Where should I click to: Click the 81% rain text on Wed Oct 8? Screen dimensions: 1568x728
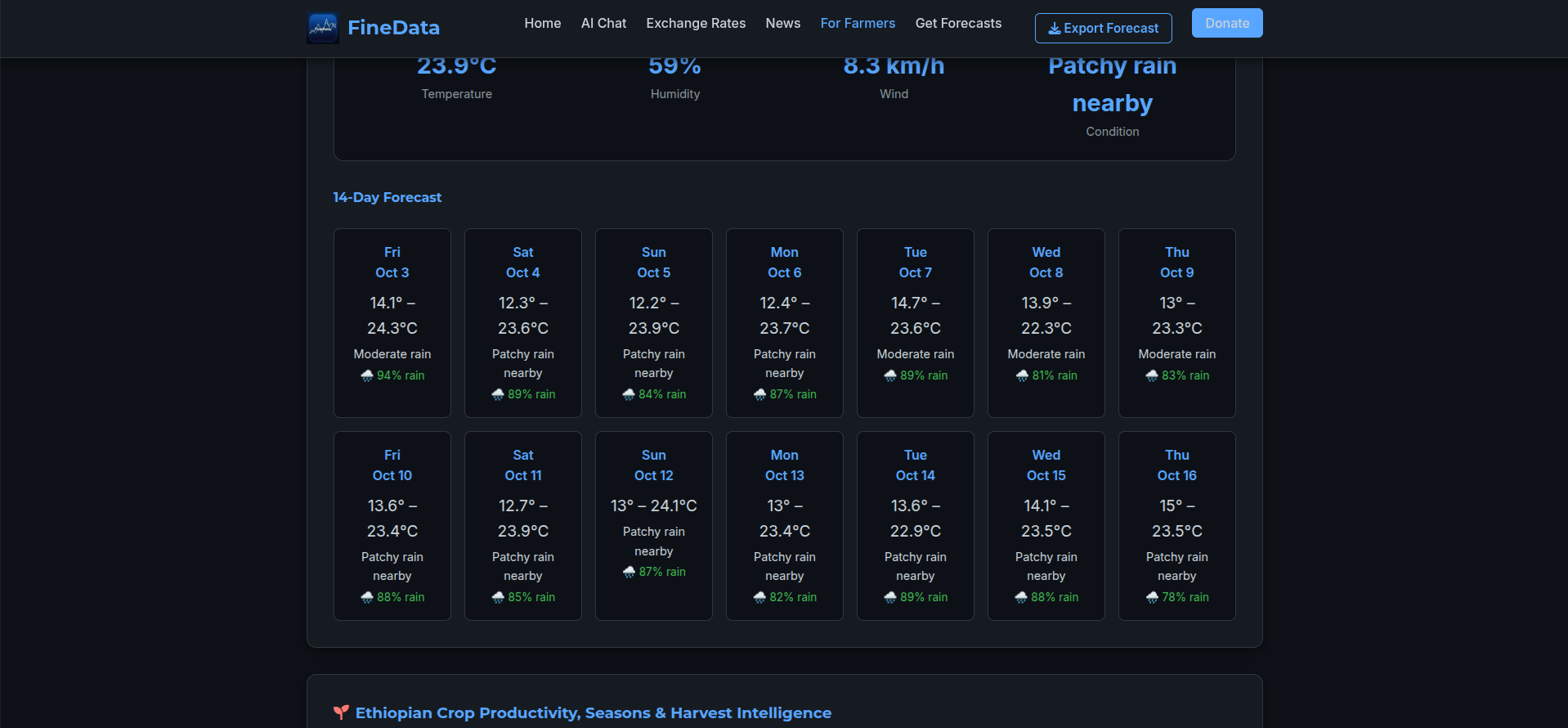coord(1055,375)
